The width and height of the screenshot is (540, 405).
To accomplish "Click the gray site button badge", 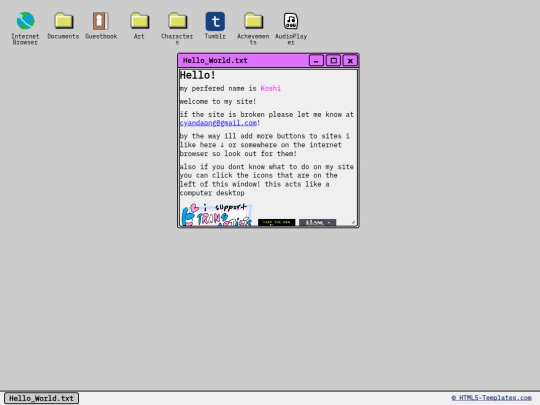I will tap(318, 222).
